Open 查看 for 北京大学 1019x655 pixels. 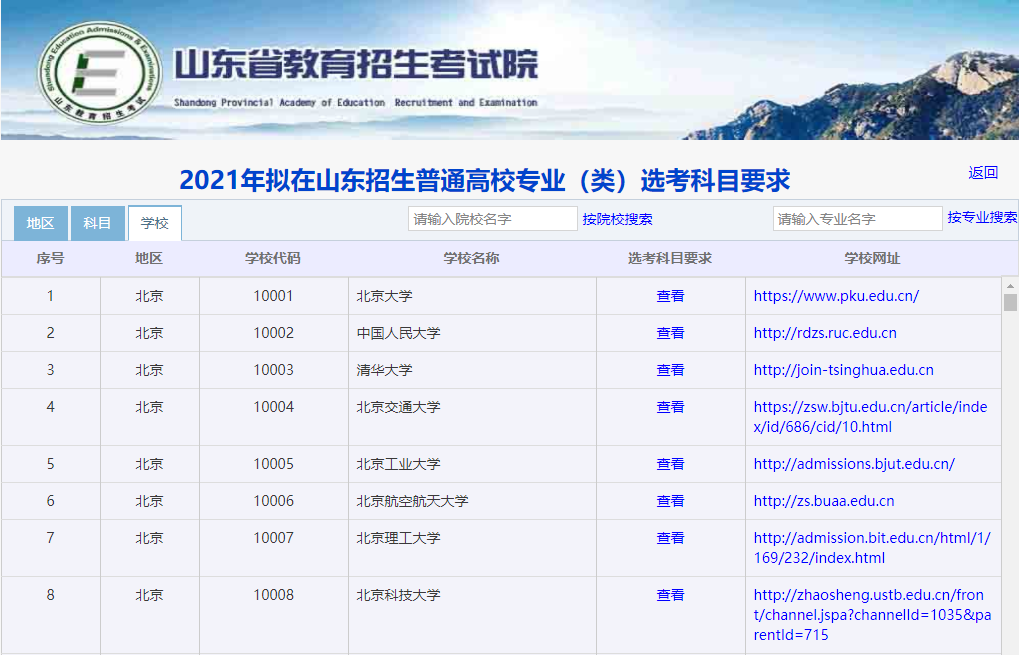tap(670, 296)
